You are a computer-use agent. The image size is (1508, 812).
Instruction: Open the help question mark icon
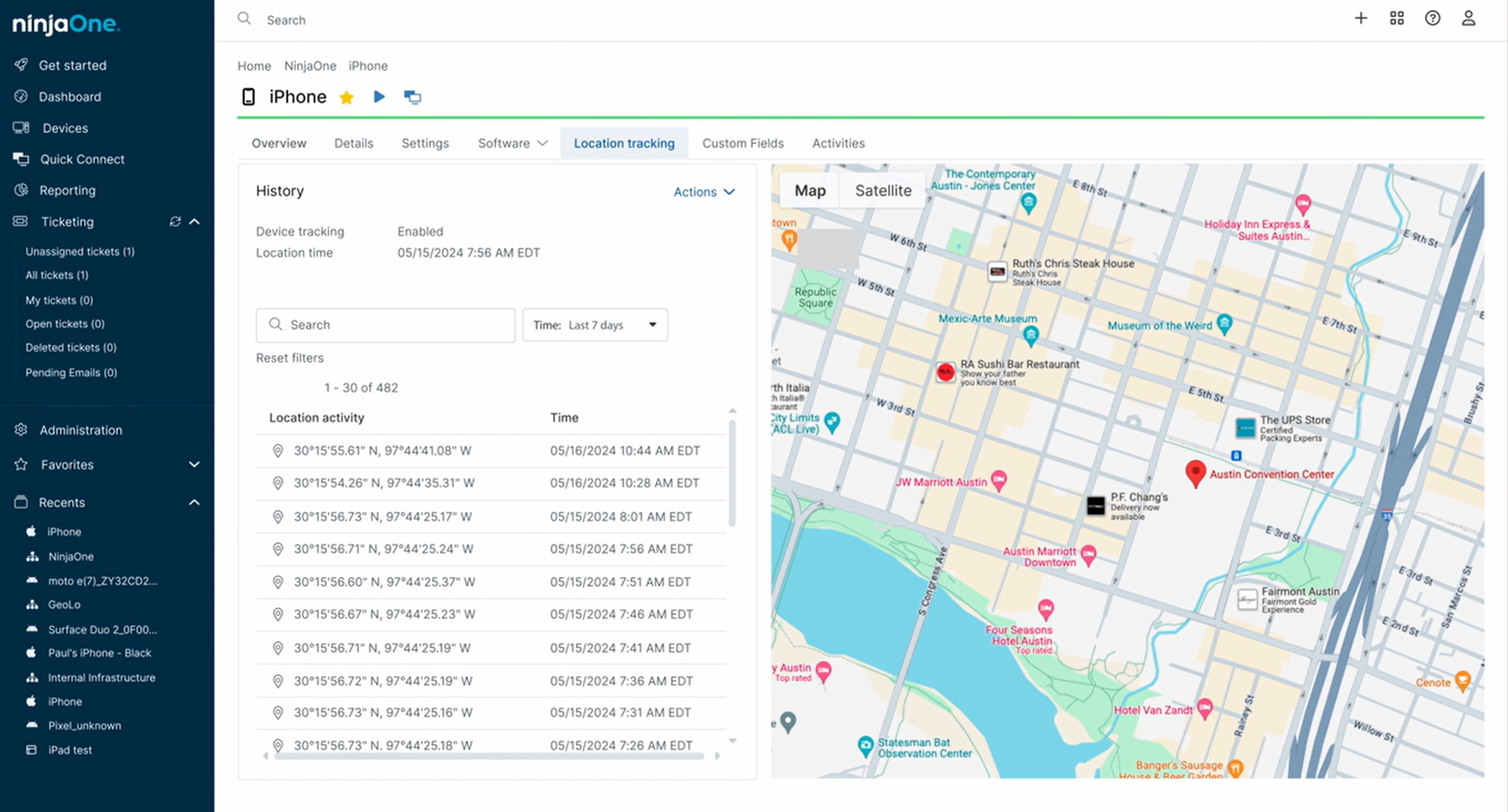[x=1432, y=18]
